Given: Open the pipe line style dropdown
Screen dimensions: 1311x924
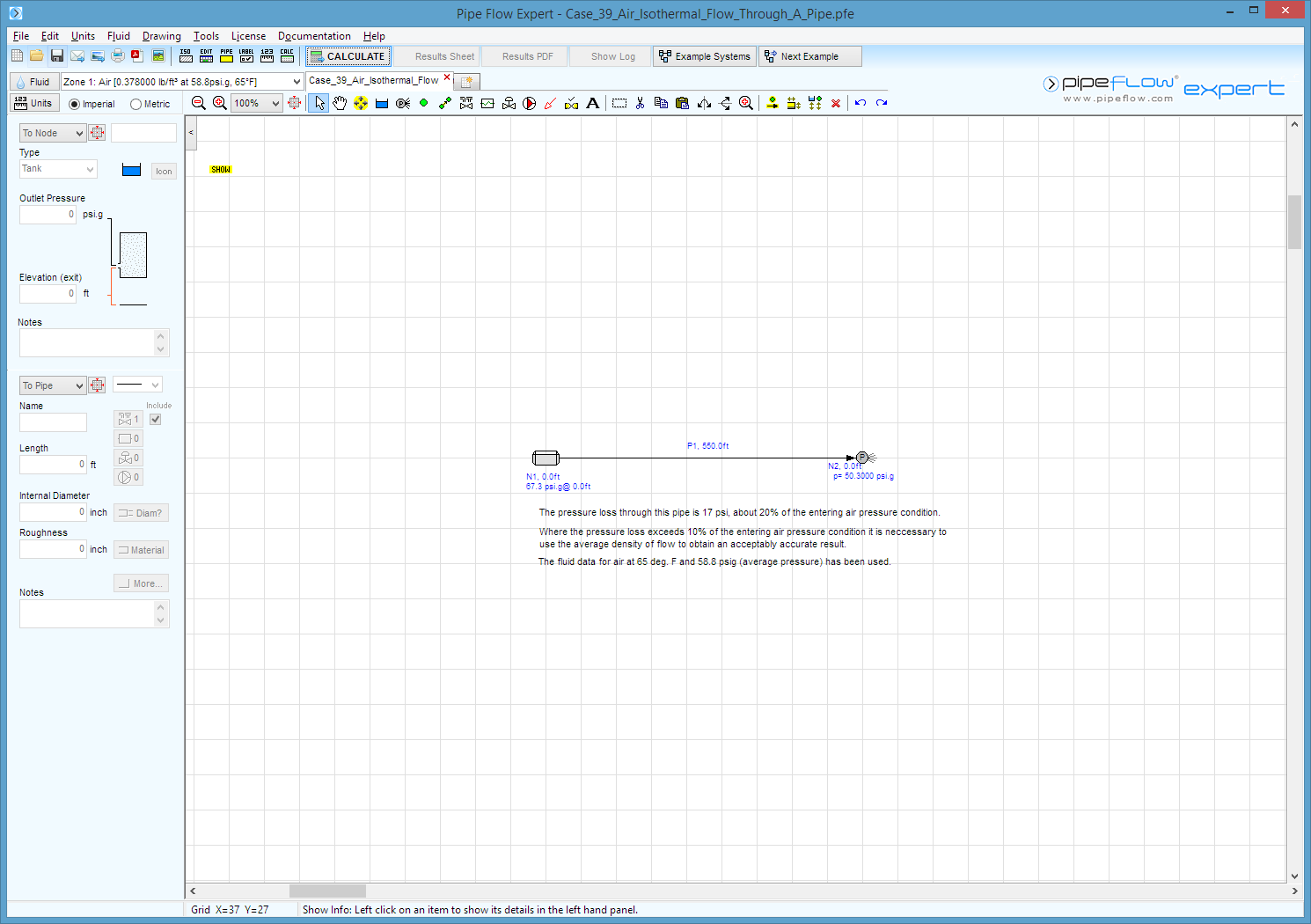Looking at the screenshot, I should pyautogui.click(x=138, y=385).
